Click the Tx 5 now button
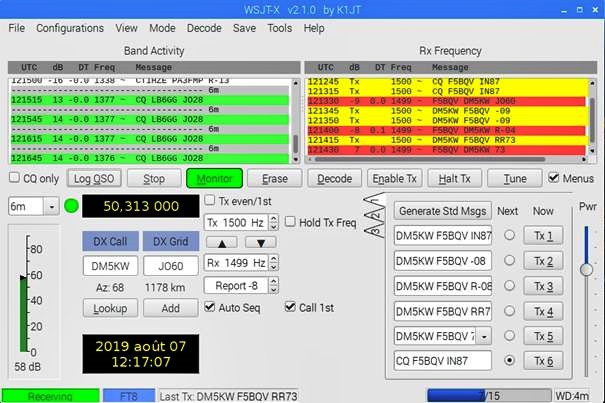This screenshot has height=403, width=605. (543, 336)
